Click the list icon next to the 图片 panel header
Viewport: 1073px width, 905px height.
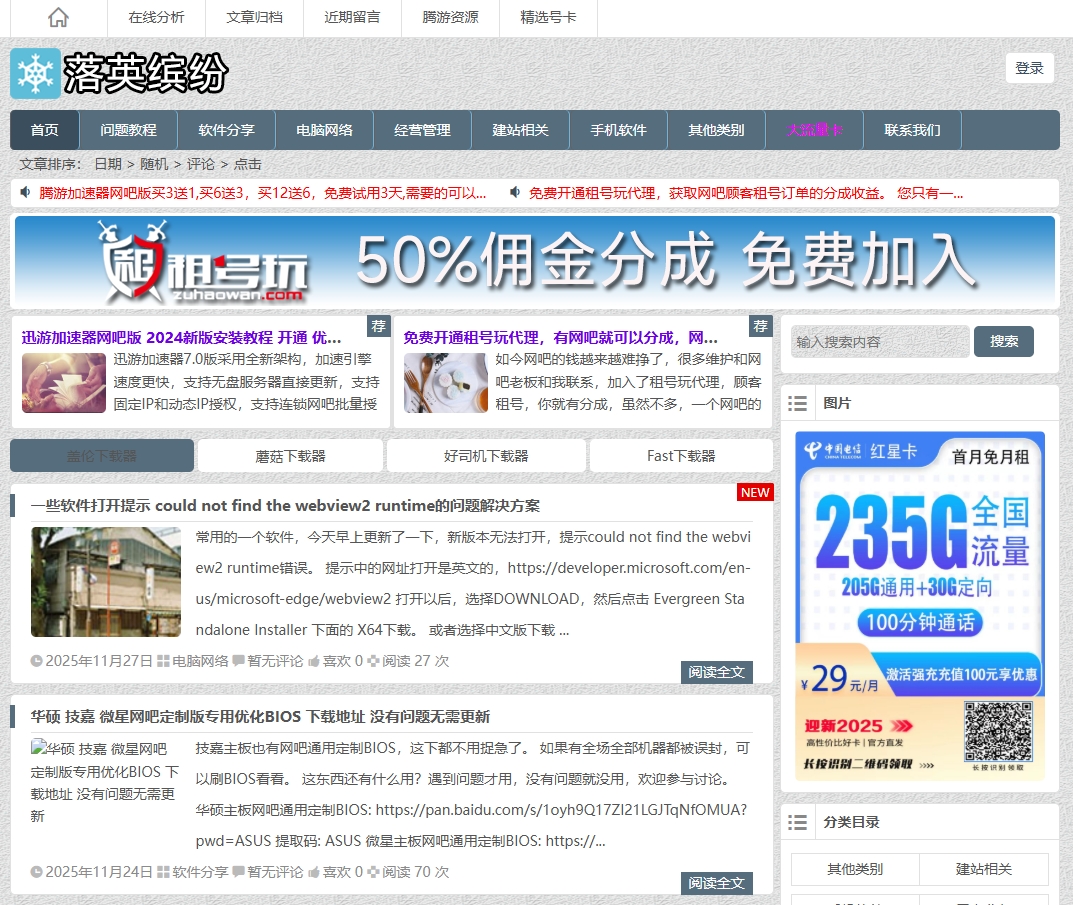pos(798,403)
